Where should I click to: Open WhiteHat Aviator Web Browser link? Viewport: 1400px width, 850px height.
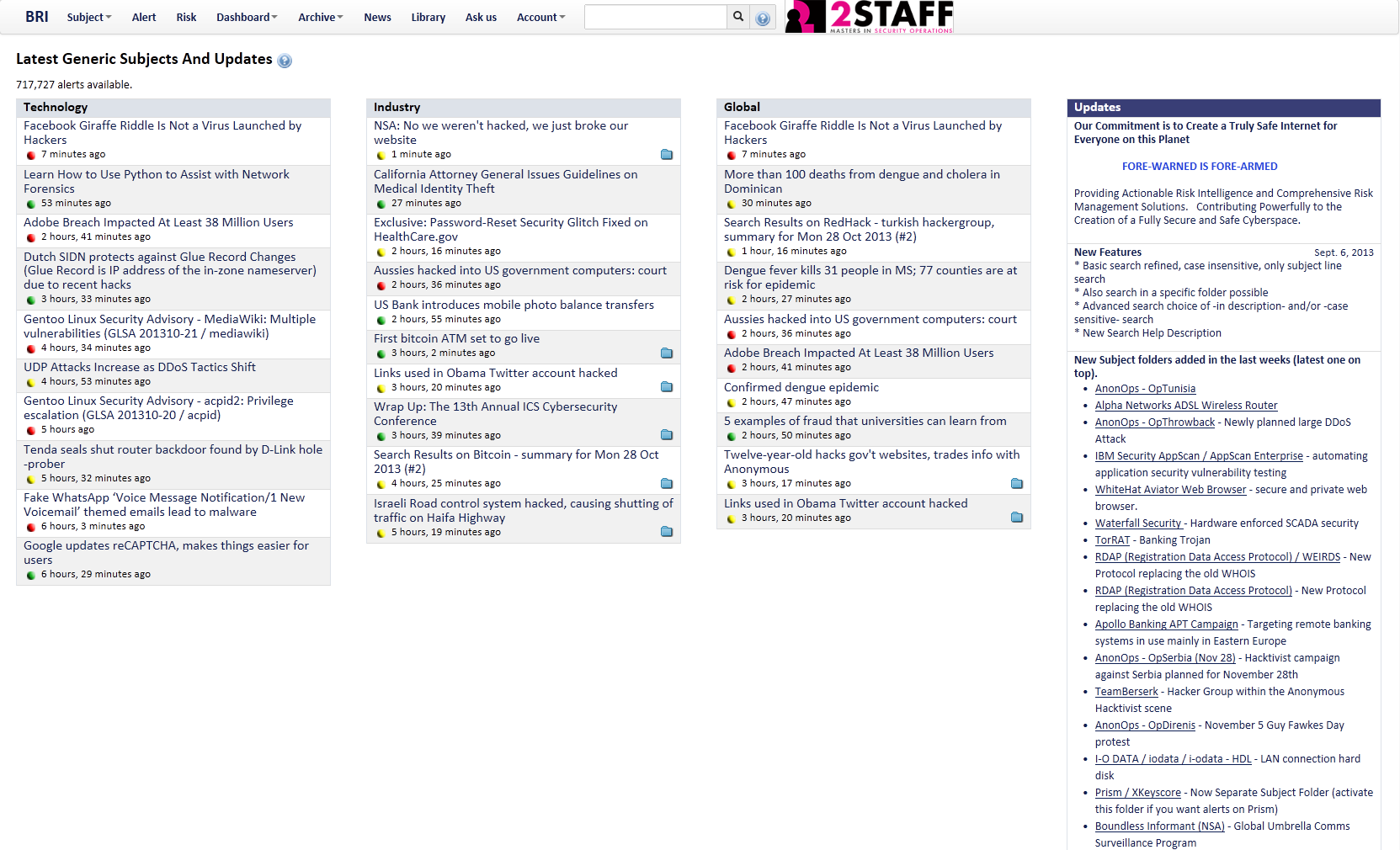(x=1170, y=490)
